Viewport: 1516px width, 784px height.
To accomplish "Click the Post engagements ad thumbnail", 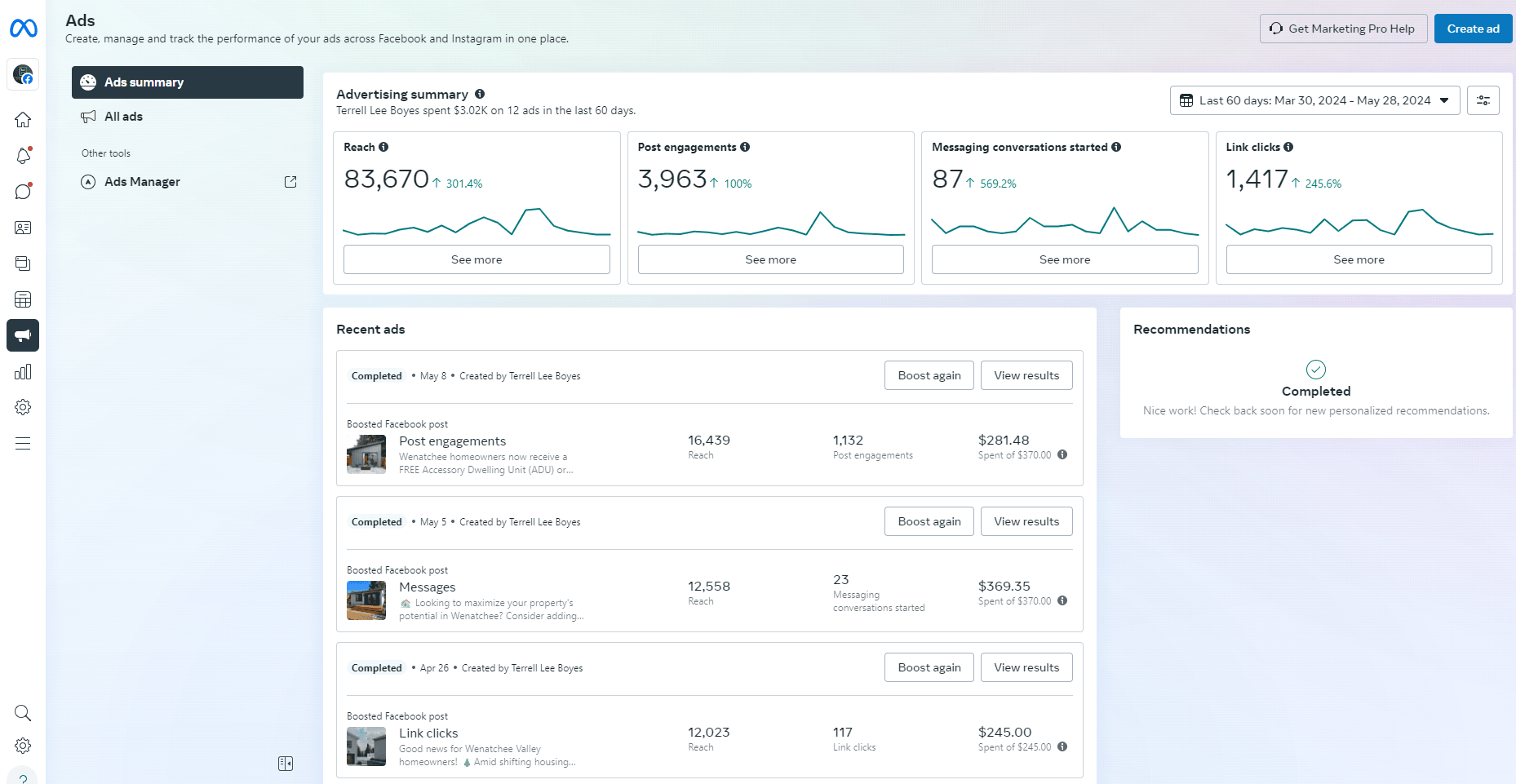I will coord(366,454).
